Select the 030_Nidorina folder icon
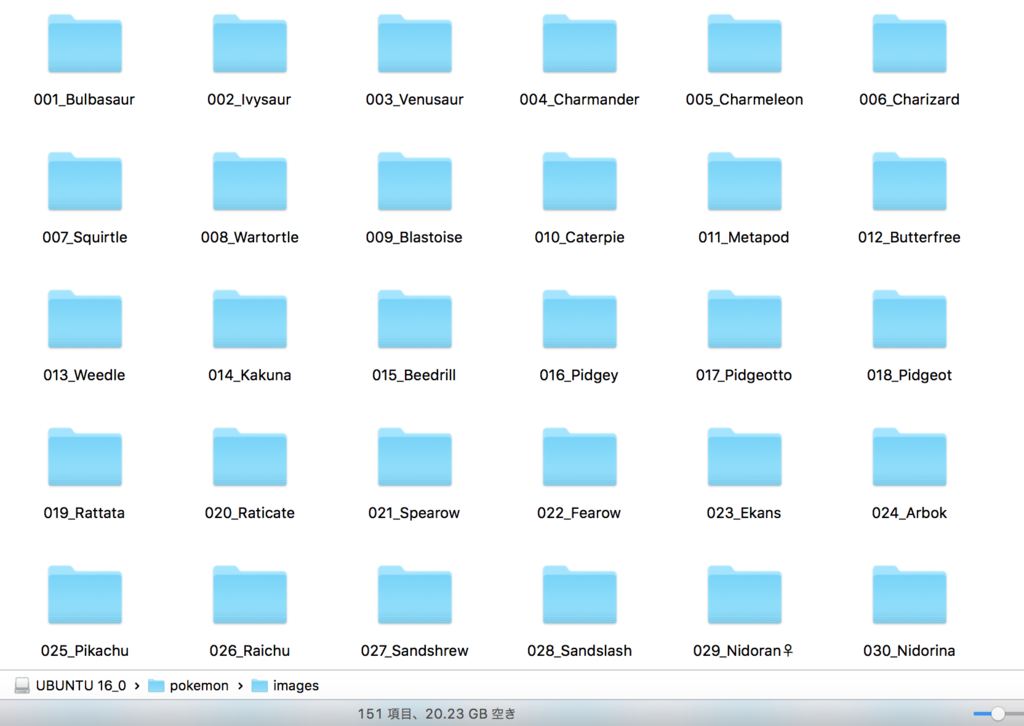1024x726 pixels. (909, 595)
